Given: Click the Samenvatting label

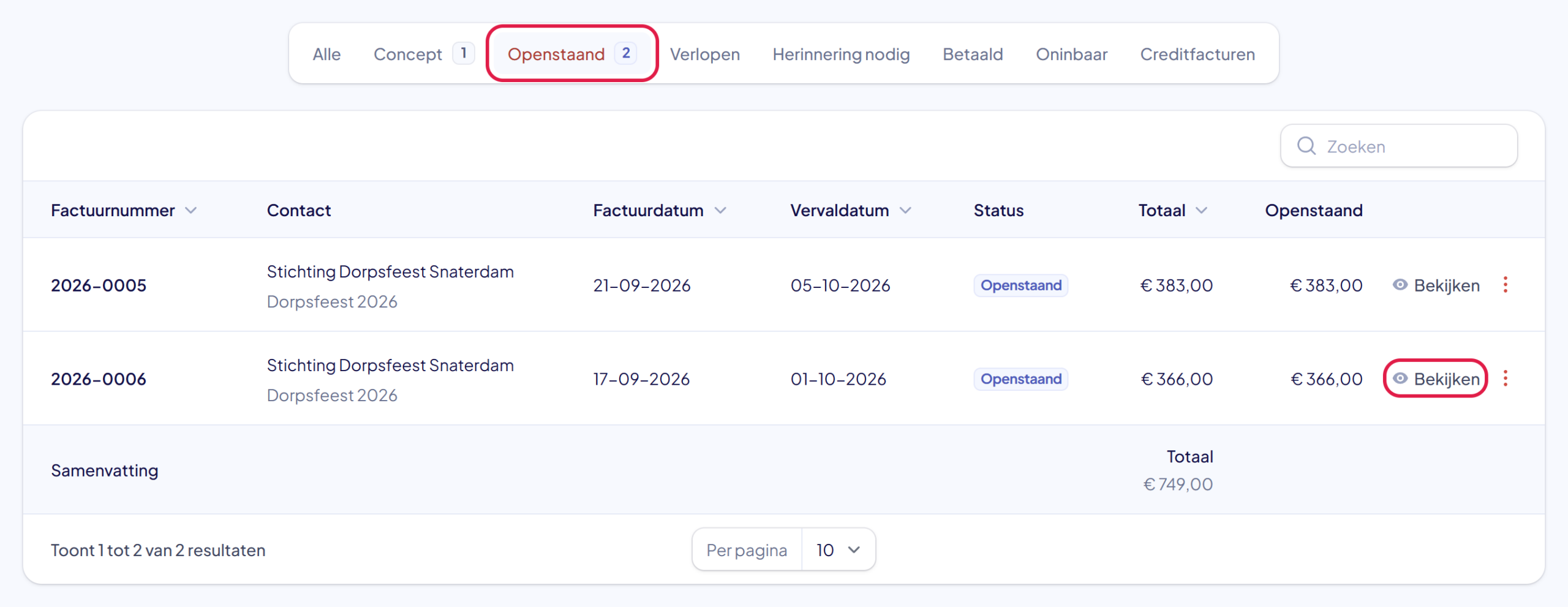Looking at the screenshot, I should point(105,470).
